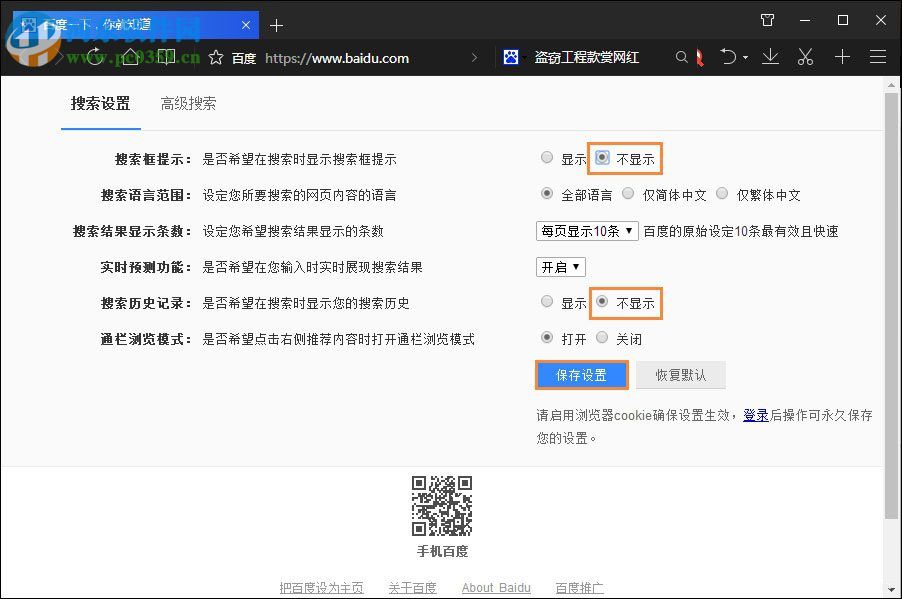
Task: Choose 仅简体中文 for search language
Action: [629, 193]
